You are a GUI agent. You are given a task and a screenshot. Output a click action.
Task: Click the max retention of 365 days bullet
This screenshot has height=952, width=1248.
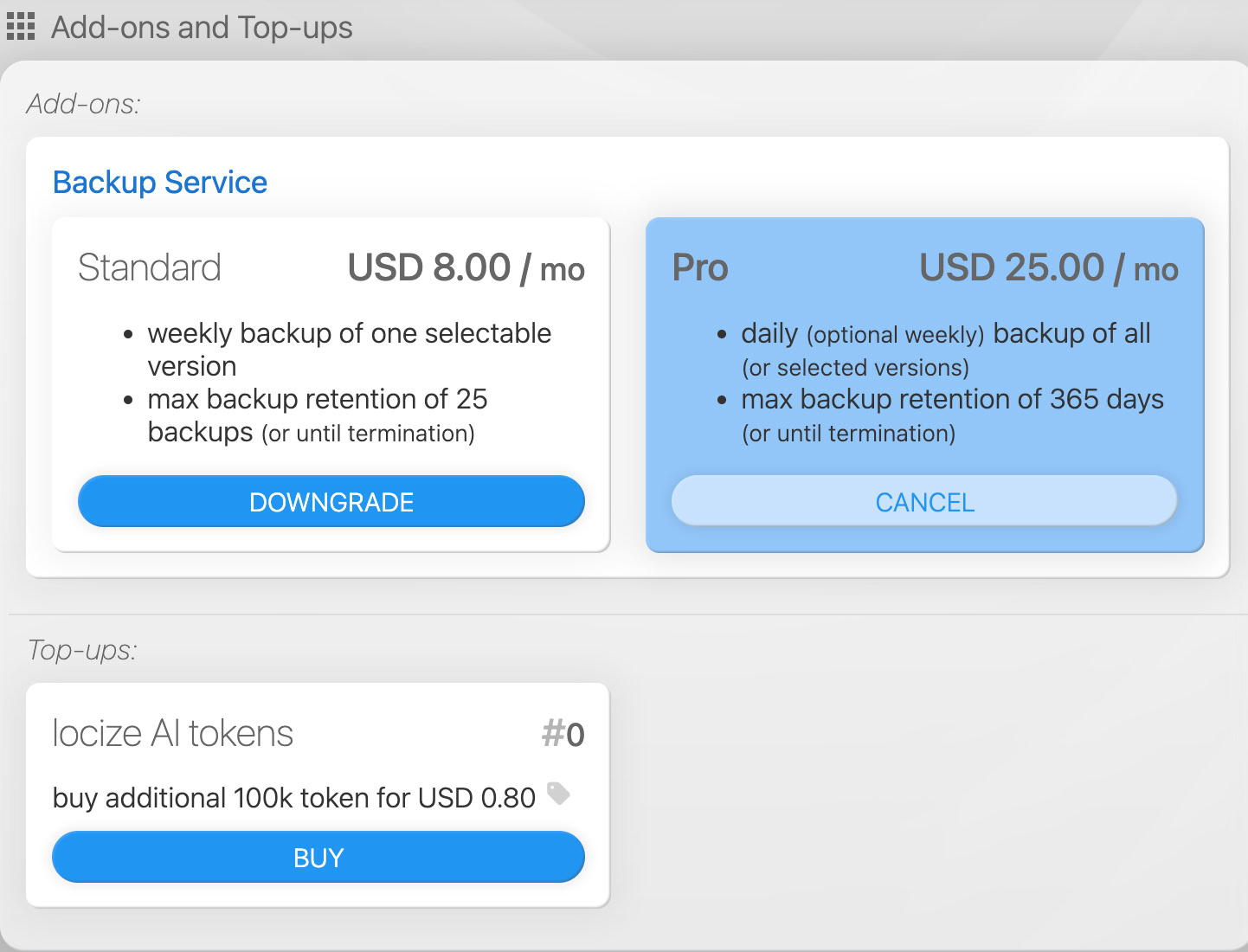coord(952,415)
